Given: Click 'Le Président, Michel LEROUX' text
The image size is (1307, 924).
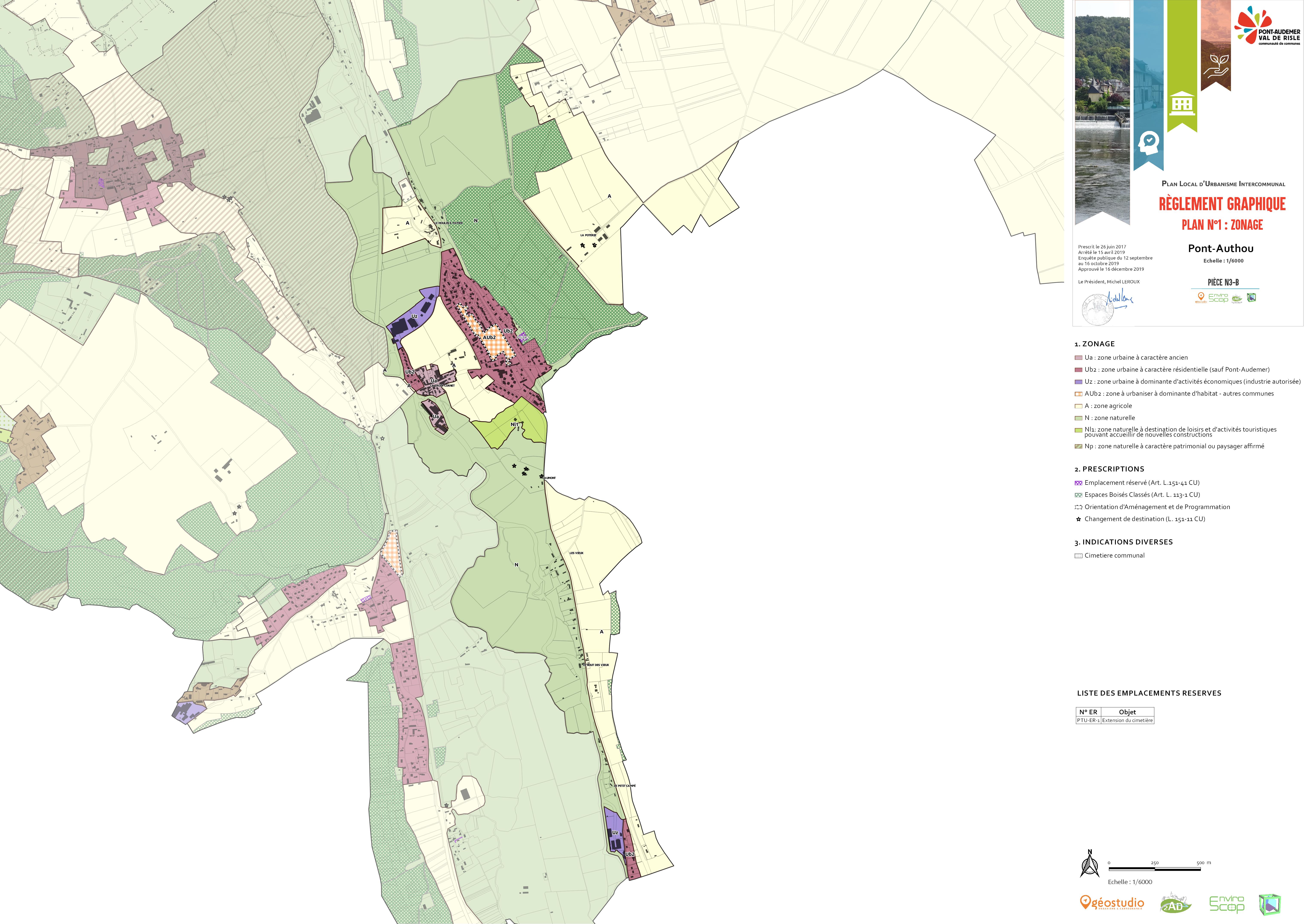Looking at the screenshot, I should pyautogui.click(x=1109, y=282).
